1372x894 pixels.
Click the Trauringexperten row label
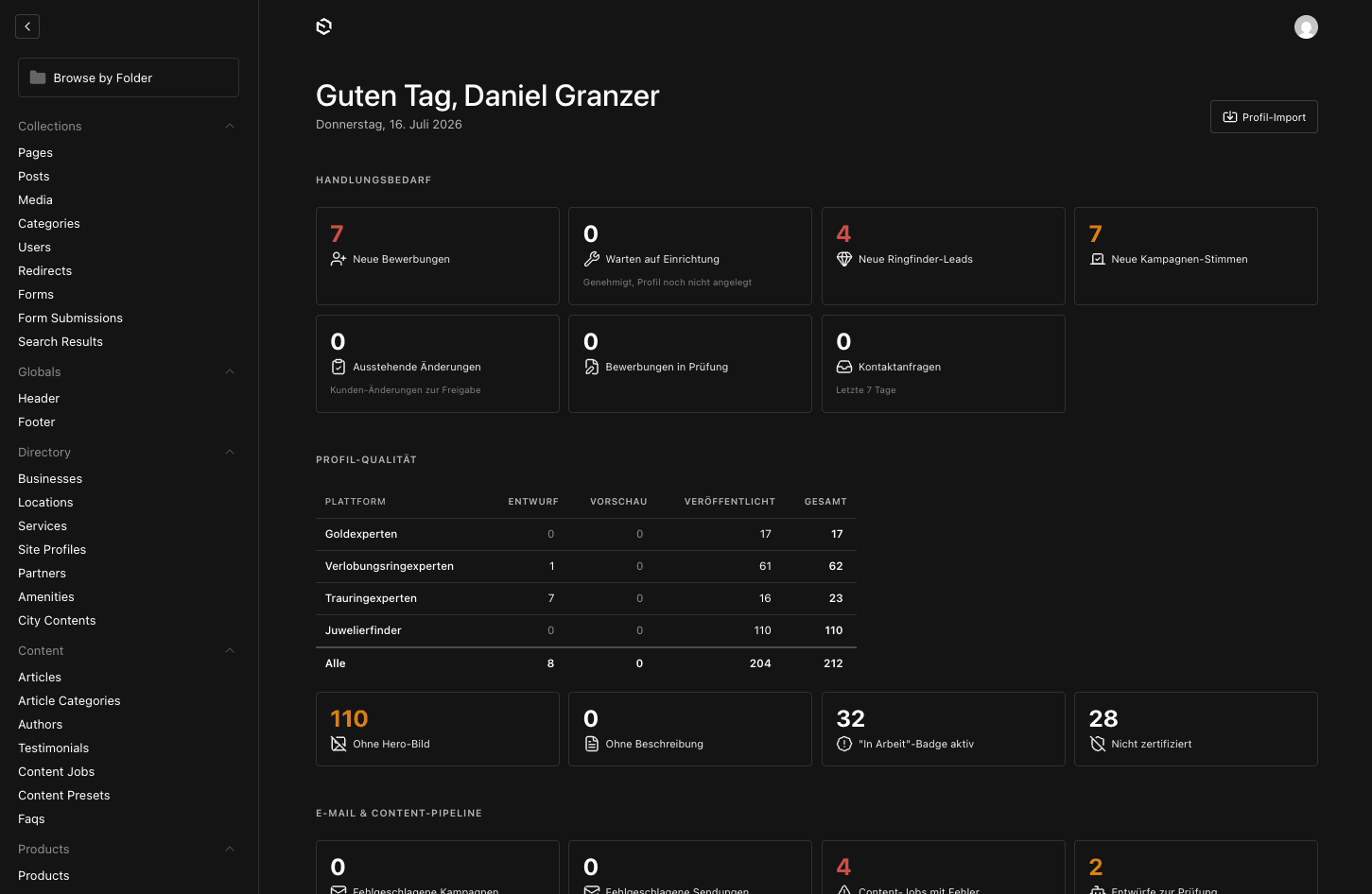(x=371, y=598)
